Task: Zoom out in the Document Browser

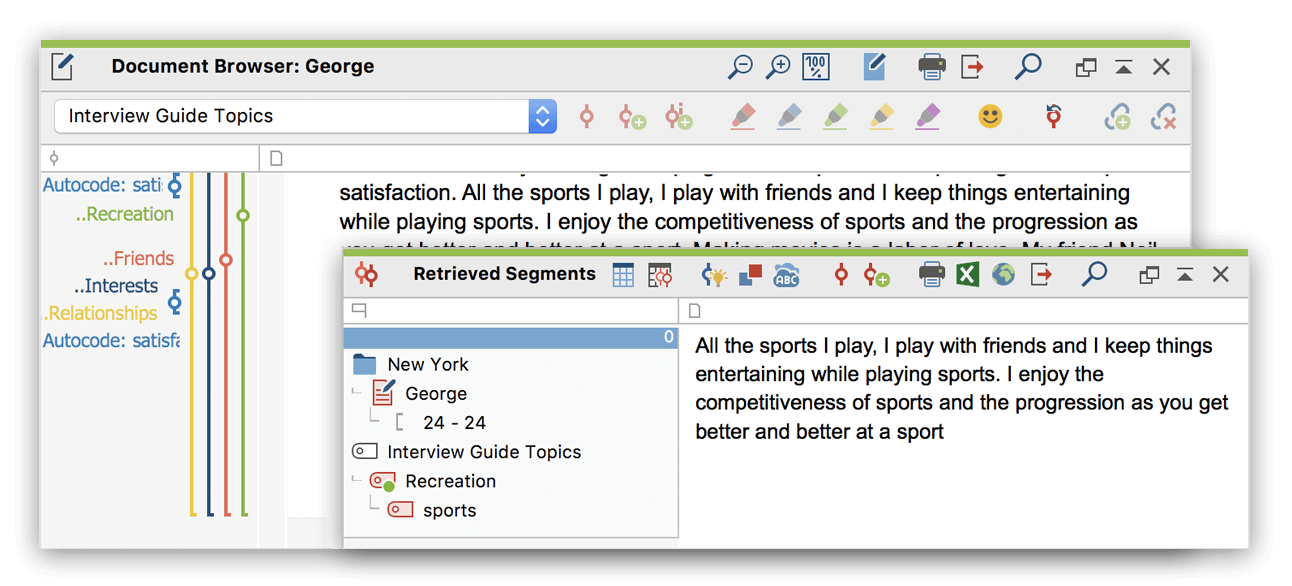Action: [x=740, y=67]
